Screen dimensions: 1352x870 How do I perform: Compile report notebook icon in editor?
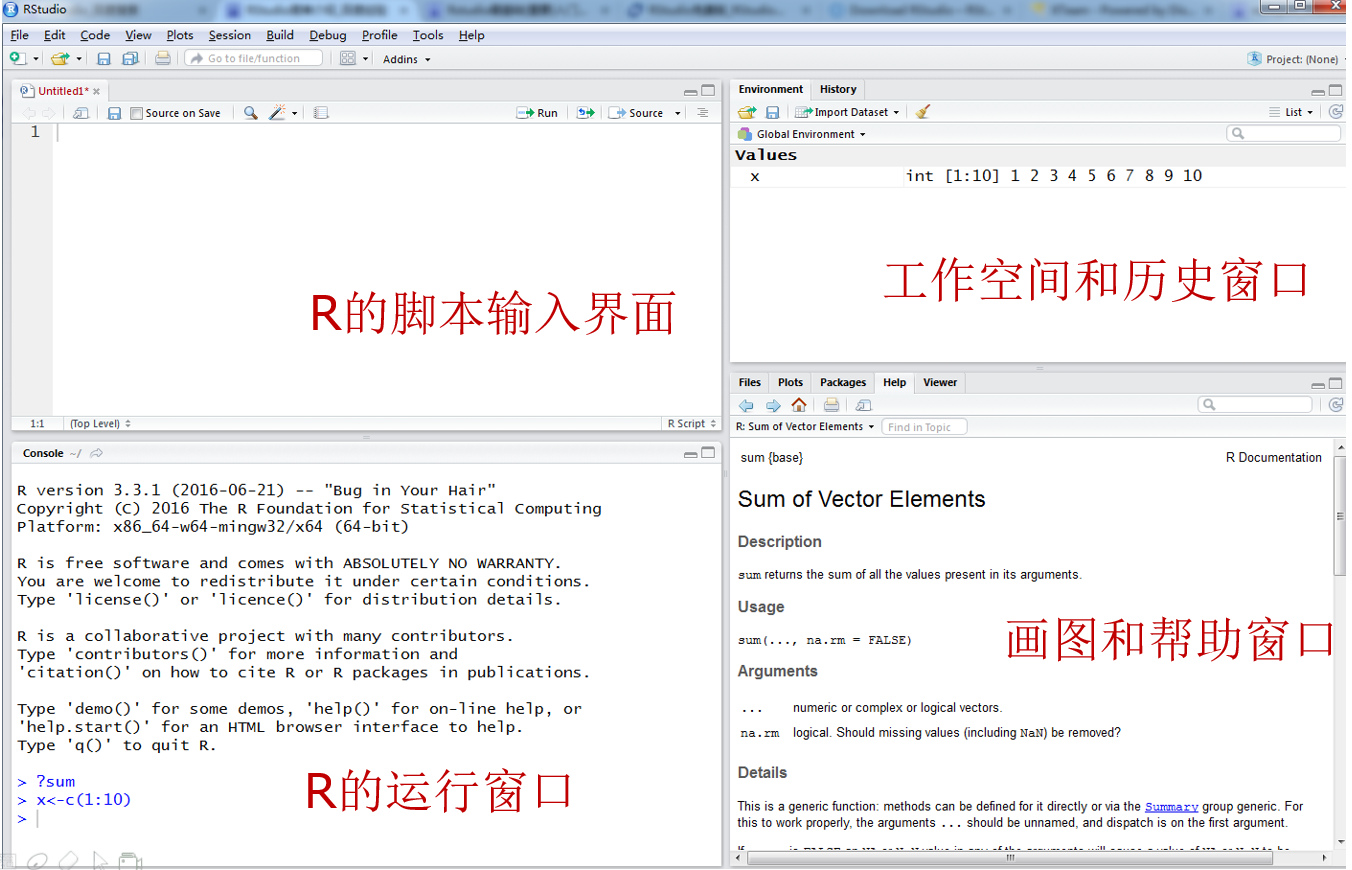[320, 113]
